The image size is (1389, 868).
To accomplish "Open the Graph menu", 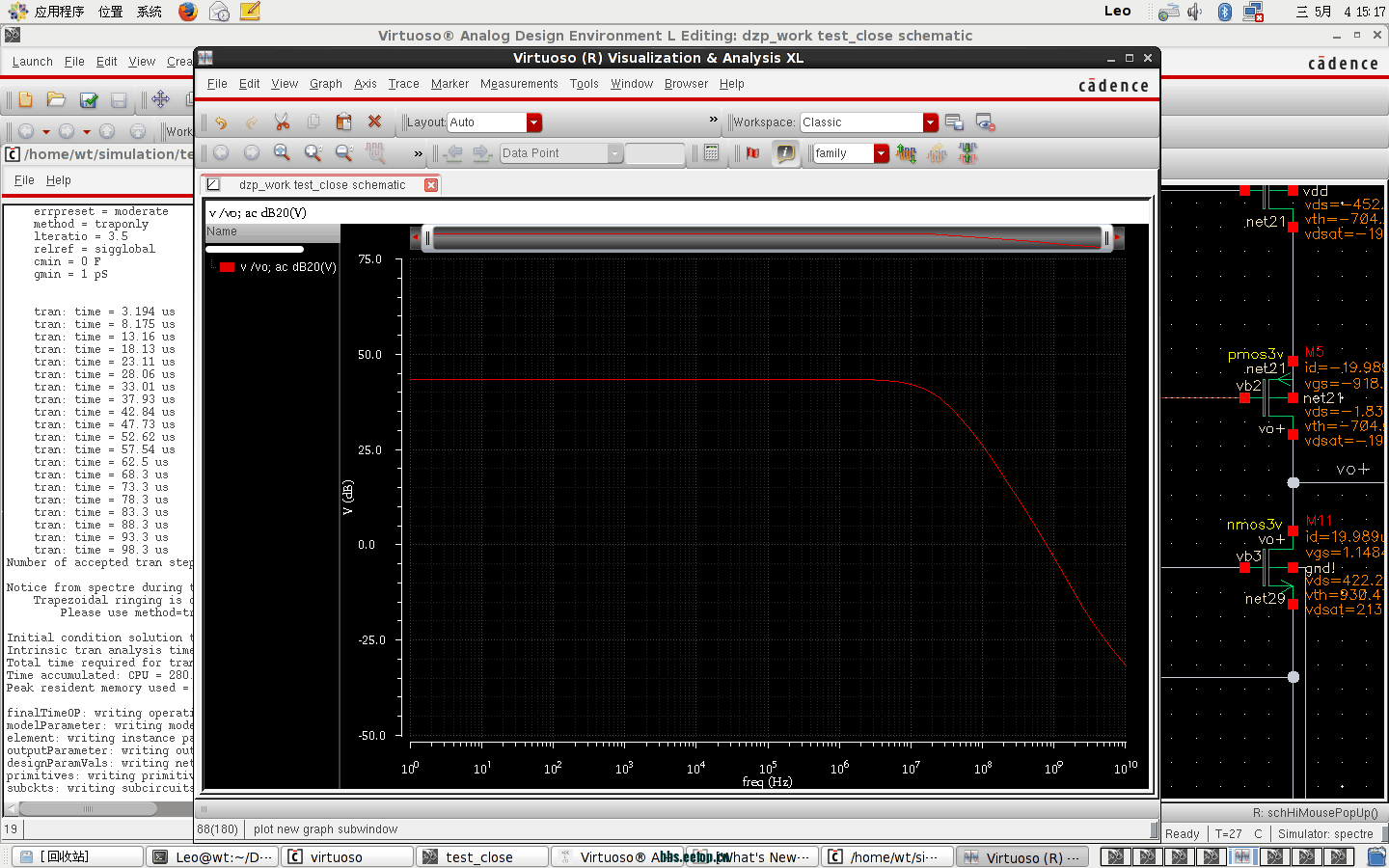I will 326,84.
